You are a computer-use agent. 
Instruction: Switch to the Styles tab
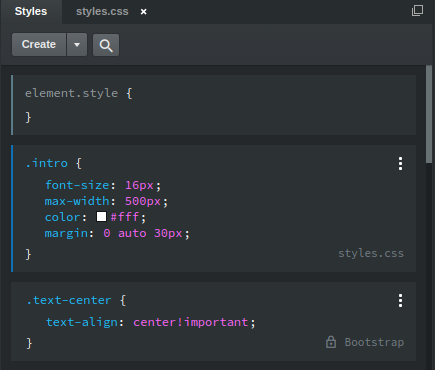tap(31, 11)
